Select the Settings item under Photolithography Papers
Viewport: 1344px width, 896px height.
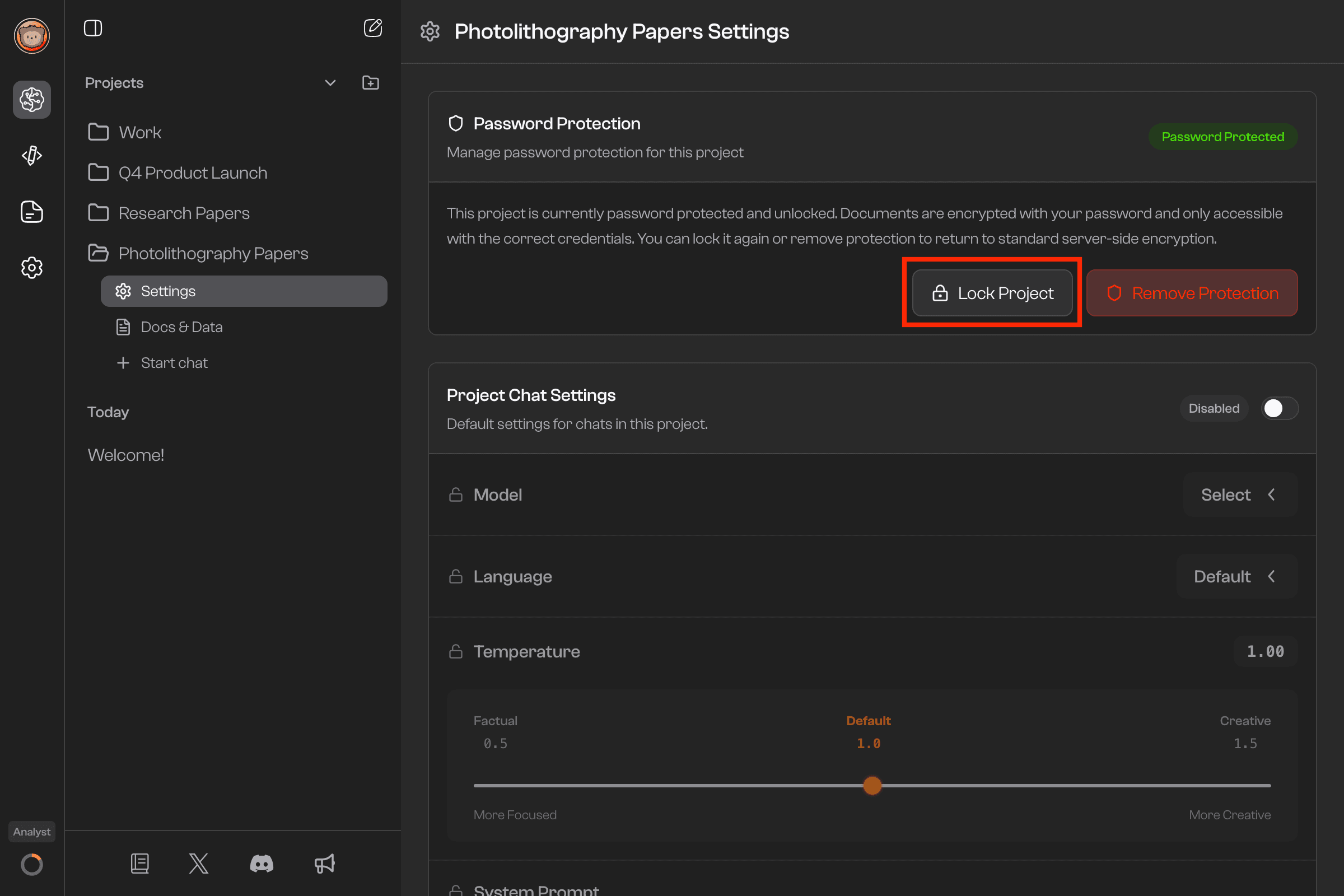click(x=244, y=291)
